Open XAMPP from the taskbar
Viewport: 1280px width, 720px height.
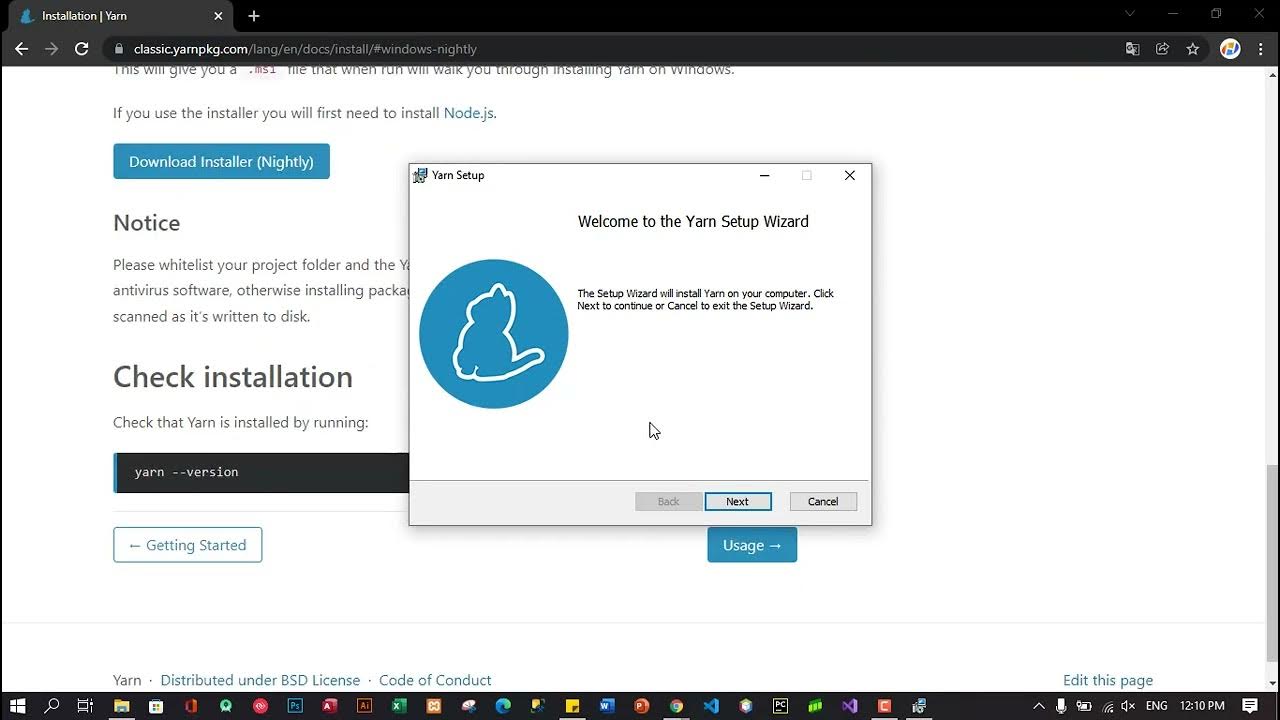click(x=433, y=706)
